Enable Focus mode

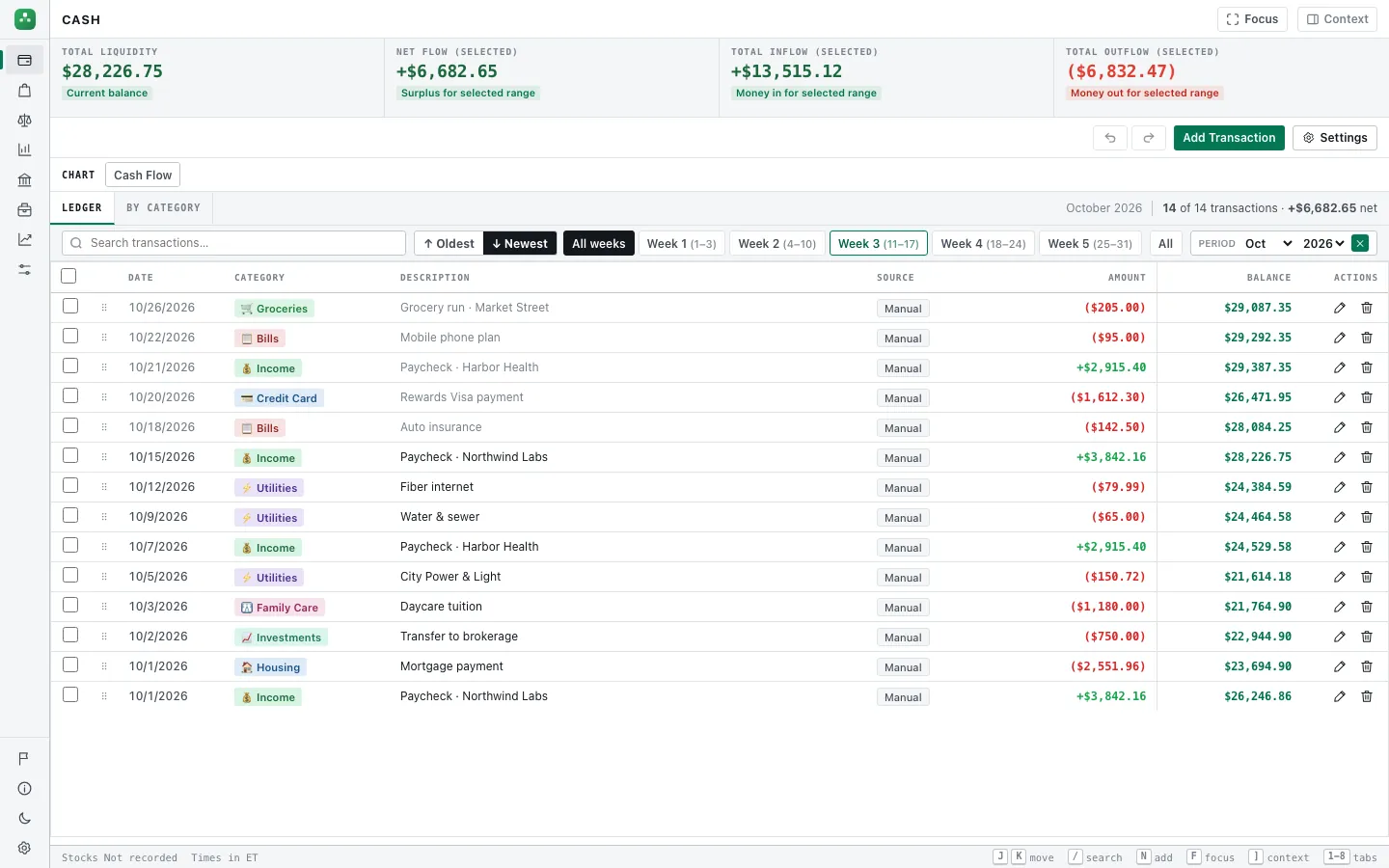click(1252, 19)
